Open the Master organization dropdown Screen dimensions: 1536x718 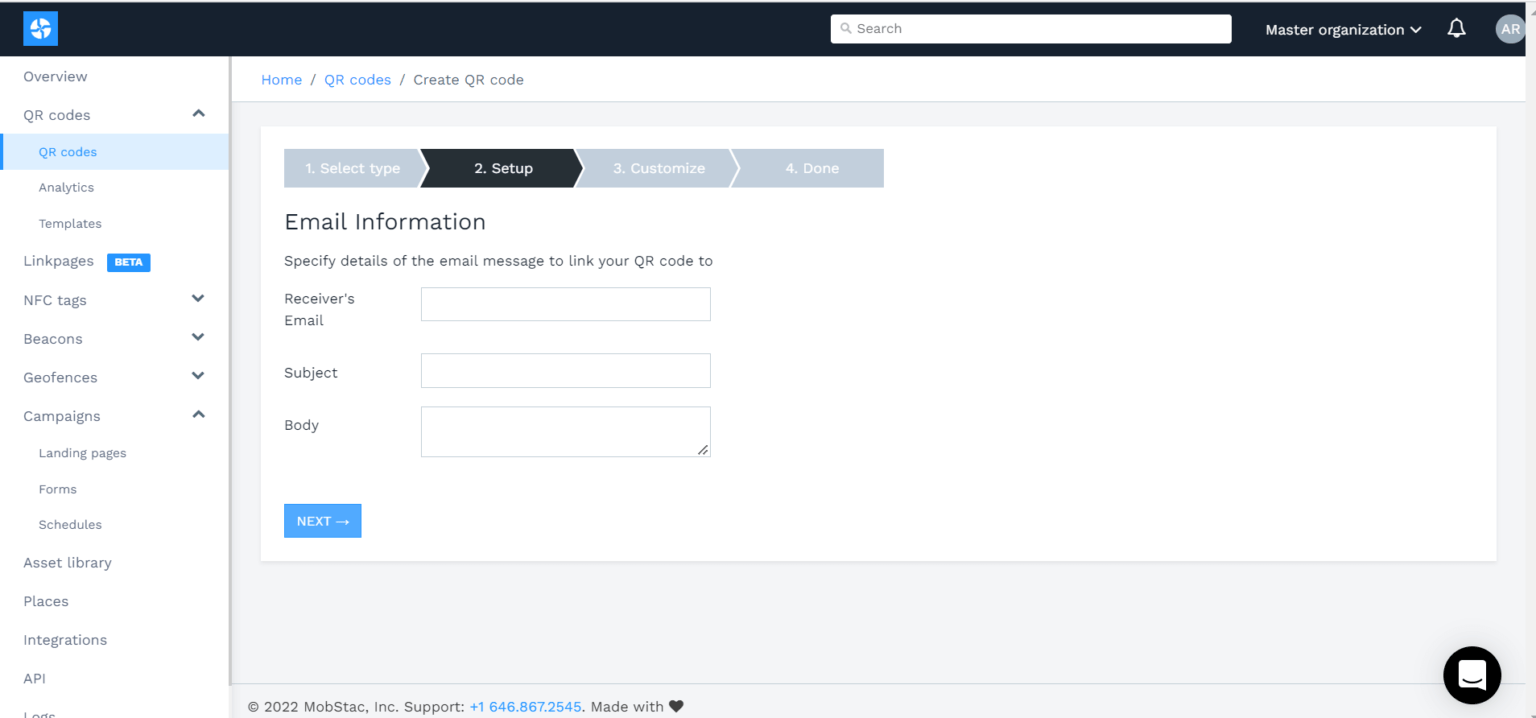tap(1342, 29)
